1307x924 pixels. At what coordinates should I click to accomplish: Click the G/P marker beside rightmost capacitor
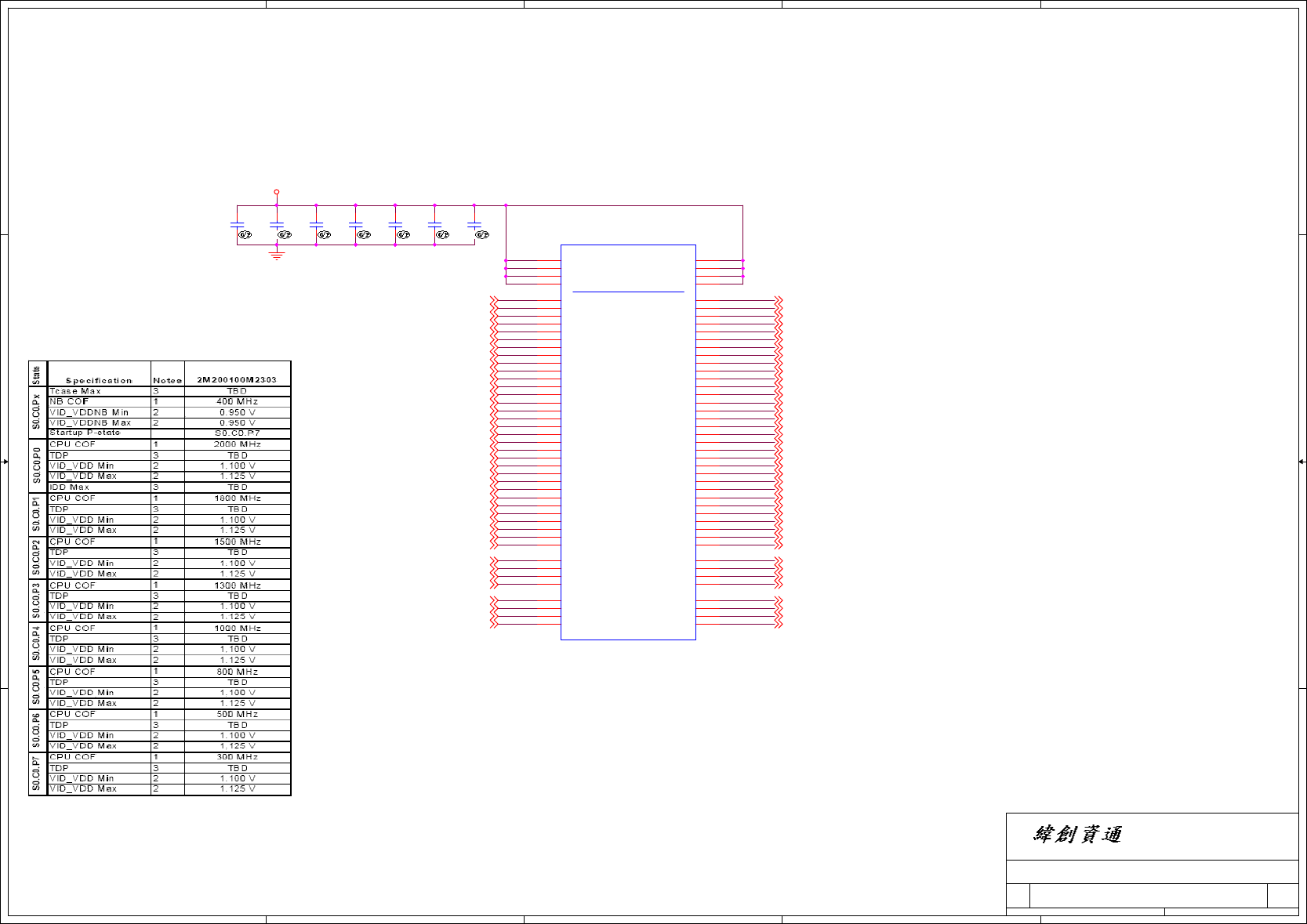pos(482,234)
